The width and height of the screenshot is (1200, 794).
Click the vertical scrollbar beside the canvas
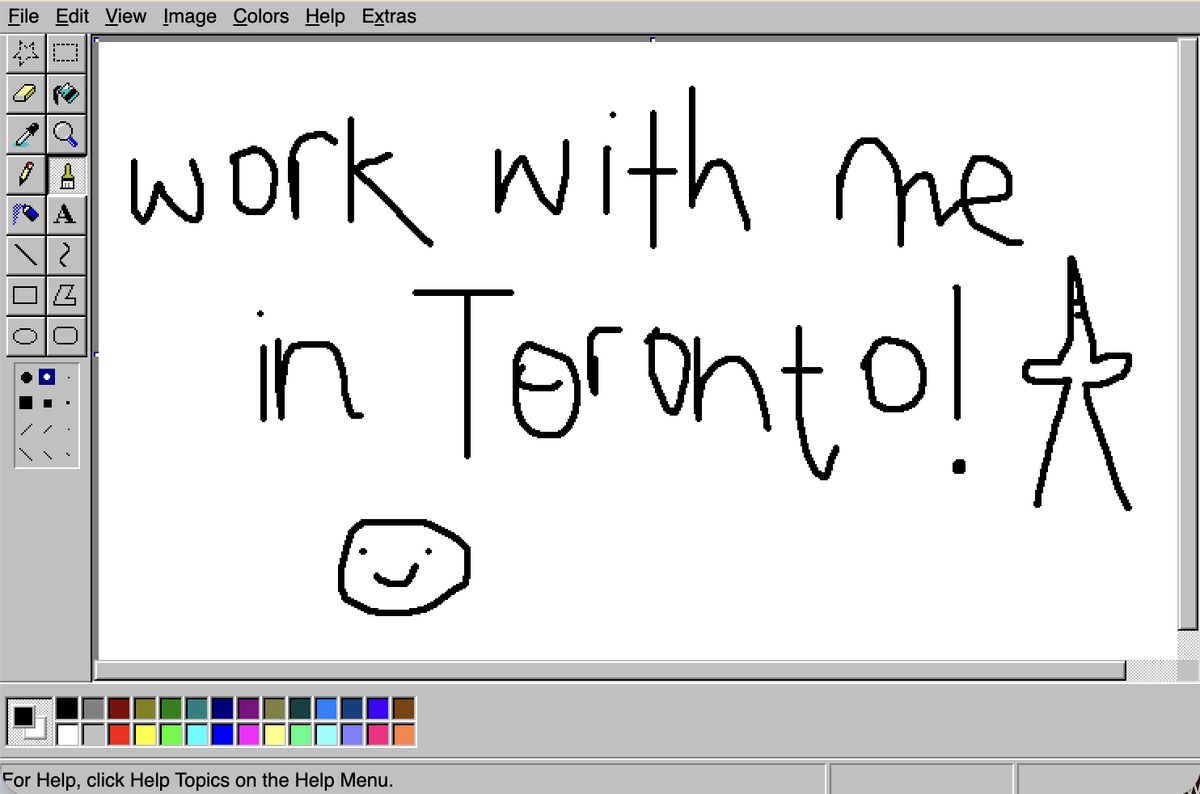(x=1189, y=335)
